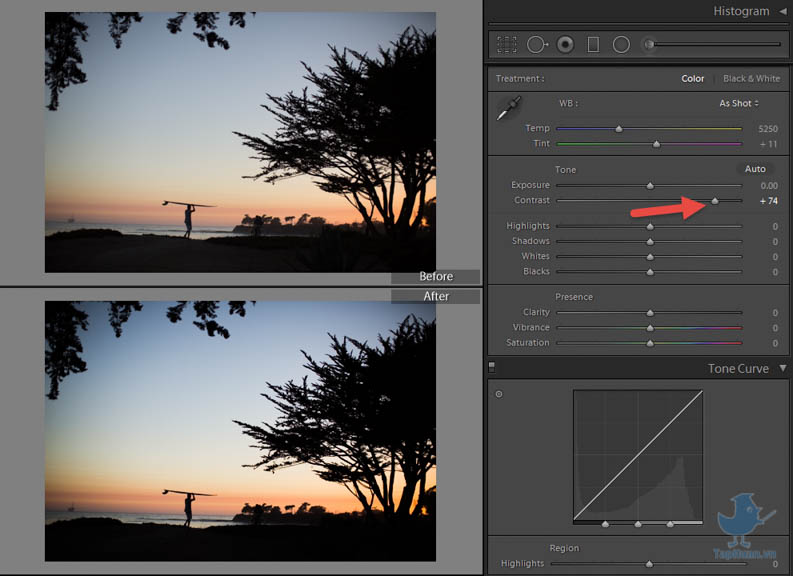
Task: Select the Adjustment Brush tool
Action: click(x=650, y=45)
